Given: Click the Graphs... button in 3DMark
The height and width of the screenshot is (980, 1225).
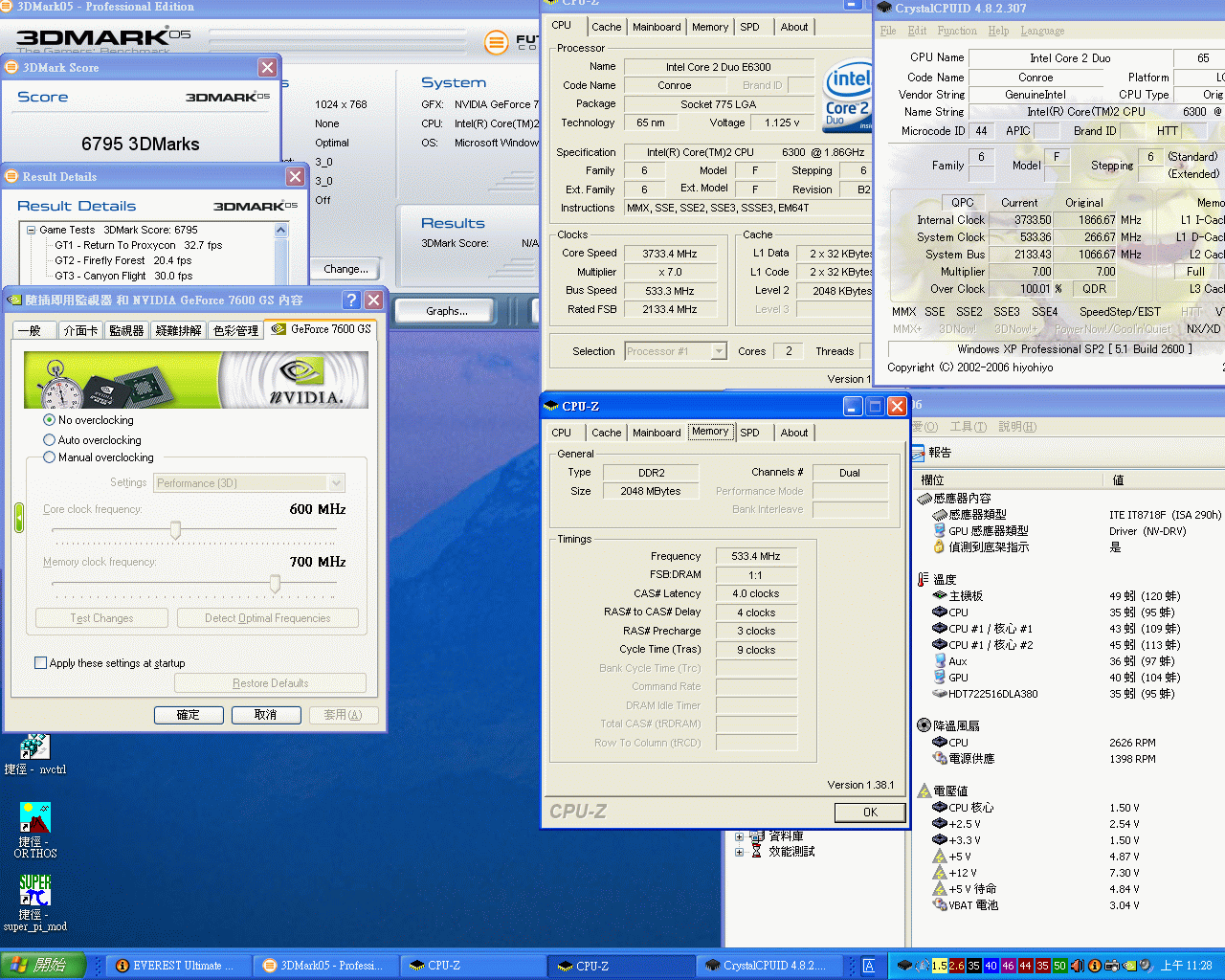Looking at the screenshot, I should point(447,311).
